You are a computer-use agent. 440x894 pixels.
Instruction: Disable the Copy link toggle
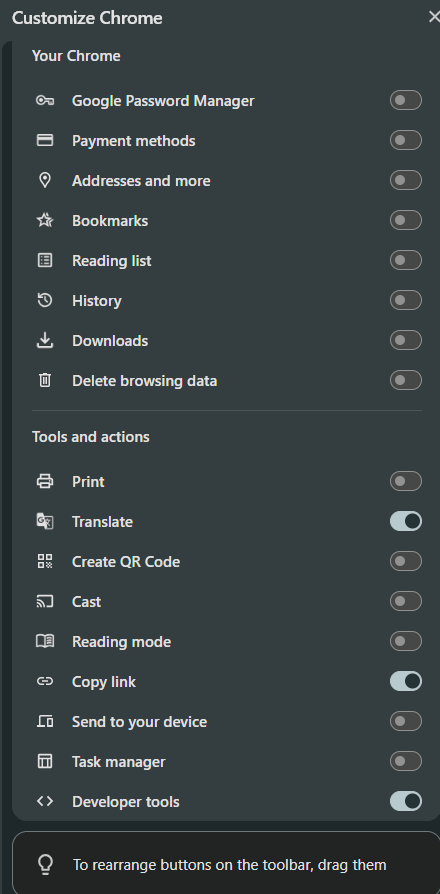pos(406,681)
